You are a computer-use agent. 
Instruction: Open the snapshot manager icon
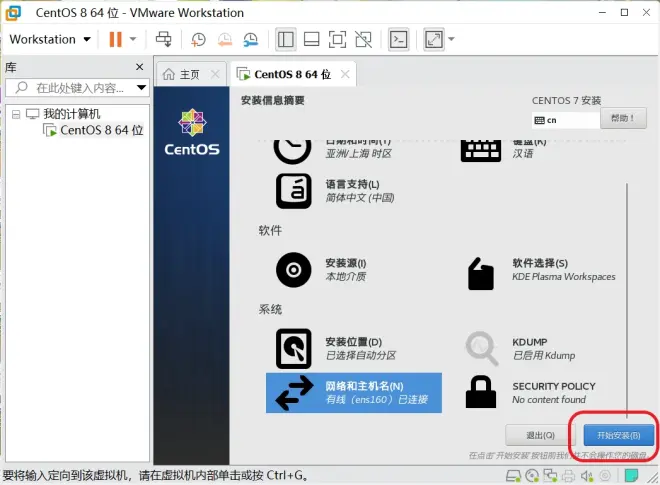[250, 40]
